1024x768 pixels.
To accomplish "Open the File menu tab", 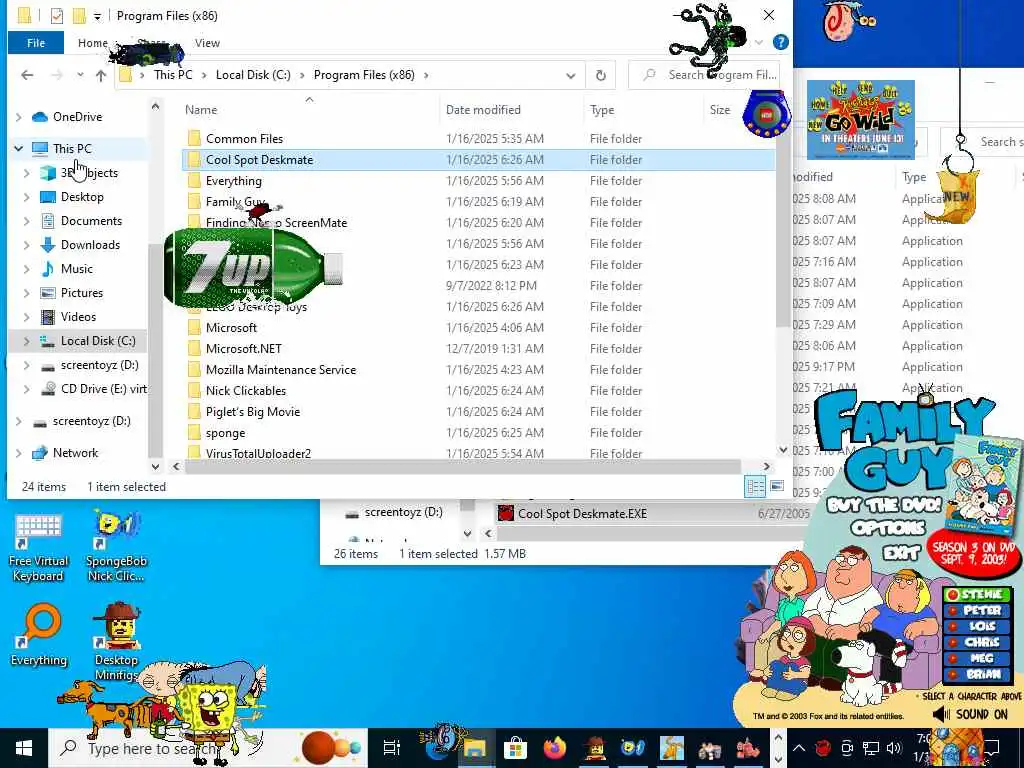I will pyautogui.click(x=36, y=42).
